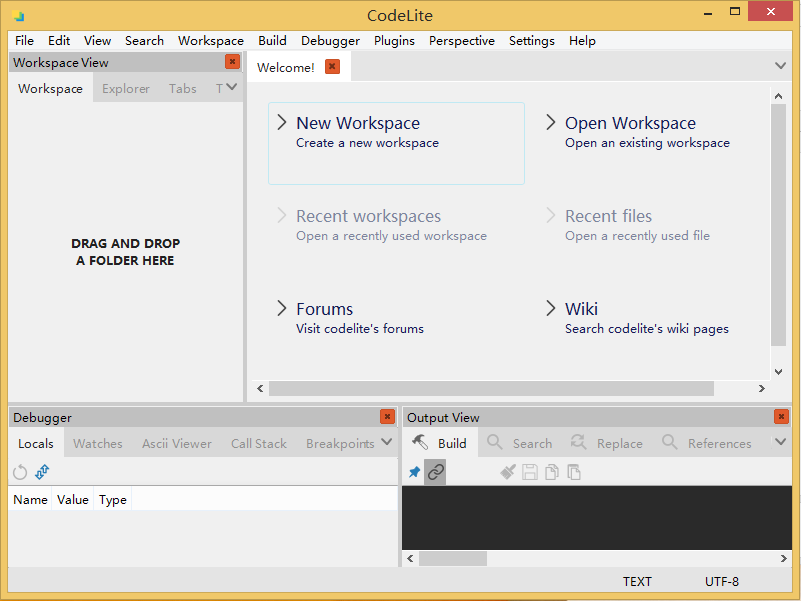Clear the build output with the brush icon
Image resolution: width=801 pixels, height=601 pixels.
[x=507, y=471]
